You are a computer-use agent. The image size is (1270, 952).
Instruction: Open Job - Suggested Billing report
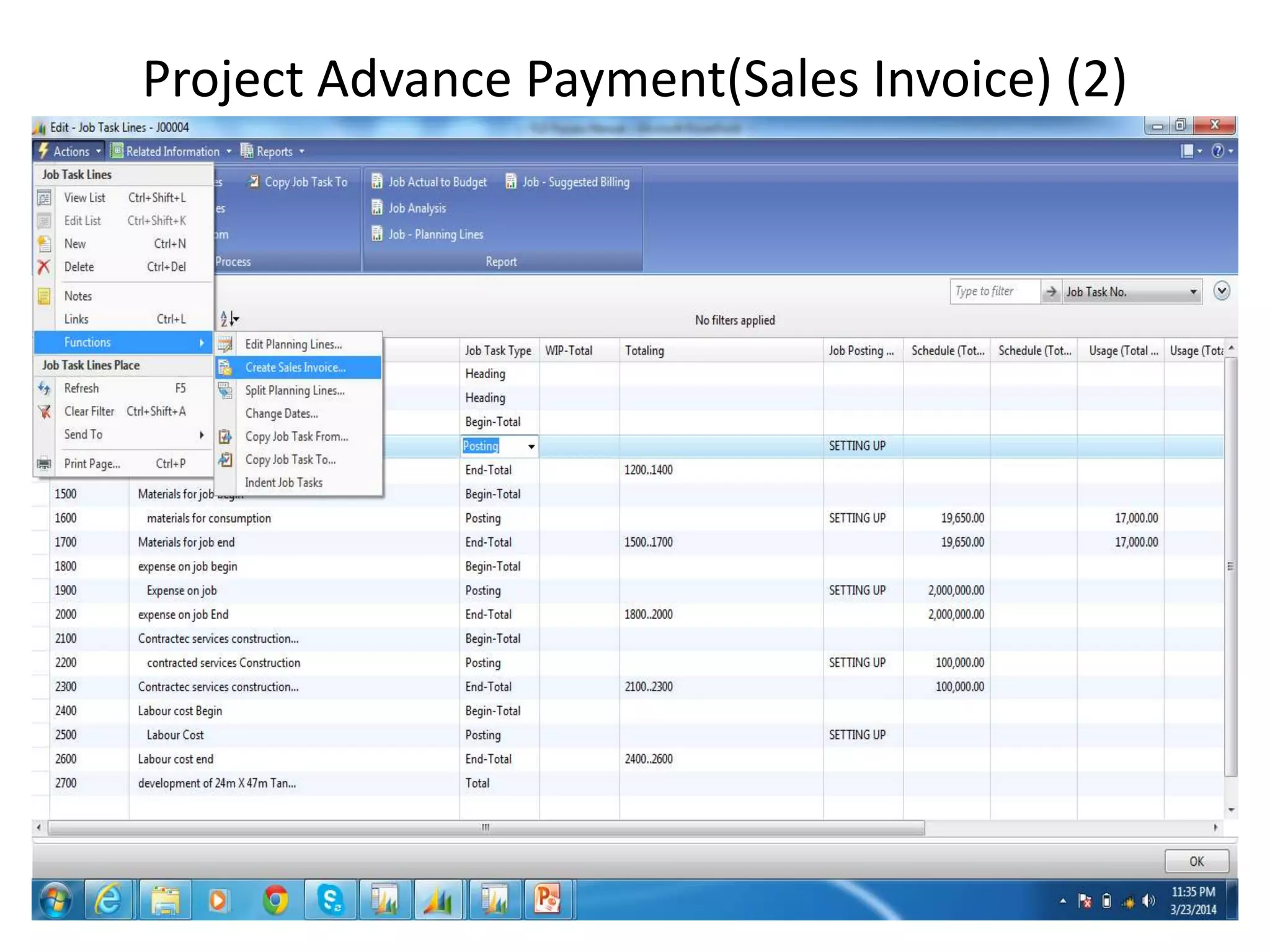[575, 182]
